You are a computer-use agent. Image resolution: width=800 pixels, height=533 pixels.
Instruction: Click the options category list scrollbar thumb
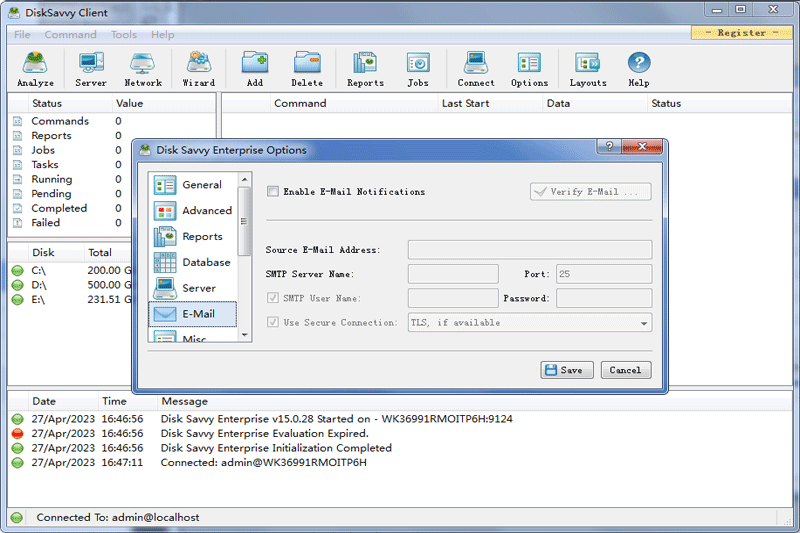tap(245, 221)
